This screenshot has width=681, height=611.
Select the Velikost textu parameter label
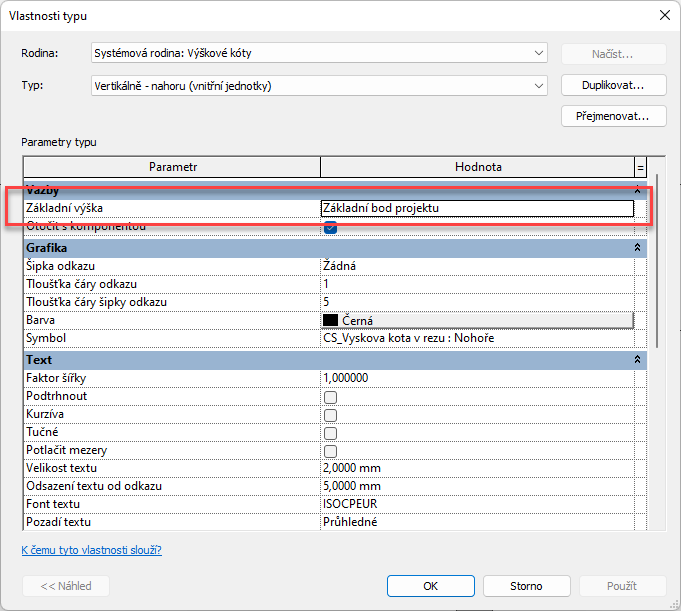click(x=61, y=468)
